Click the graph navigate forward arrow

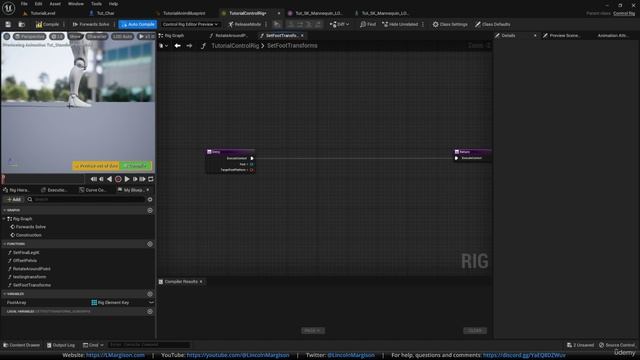click(x=189, y=46)
